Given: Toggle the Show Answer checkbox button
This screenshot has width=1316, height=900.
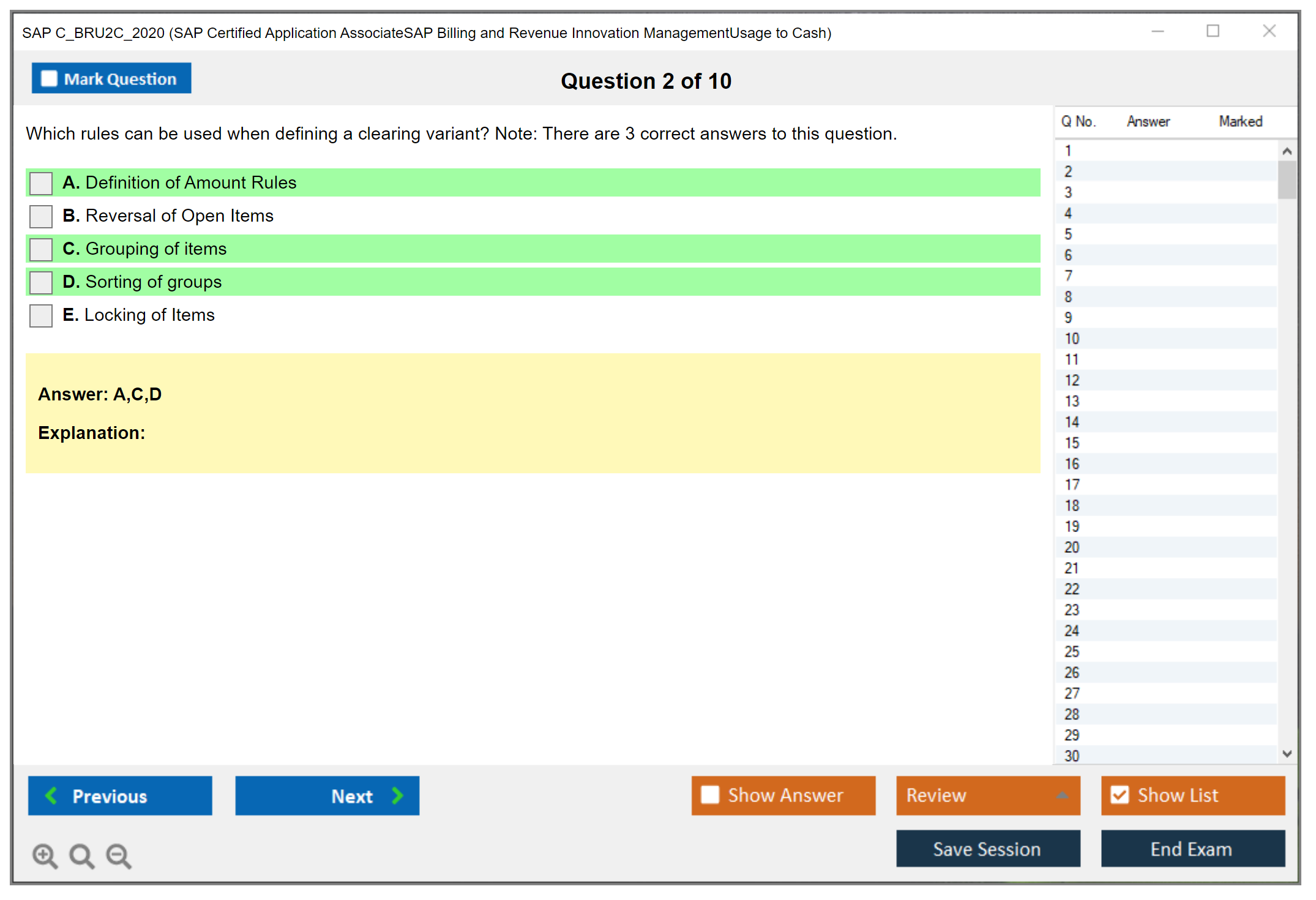Looking at the screenshot, I should [x=710, y=795].
